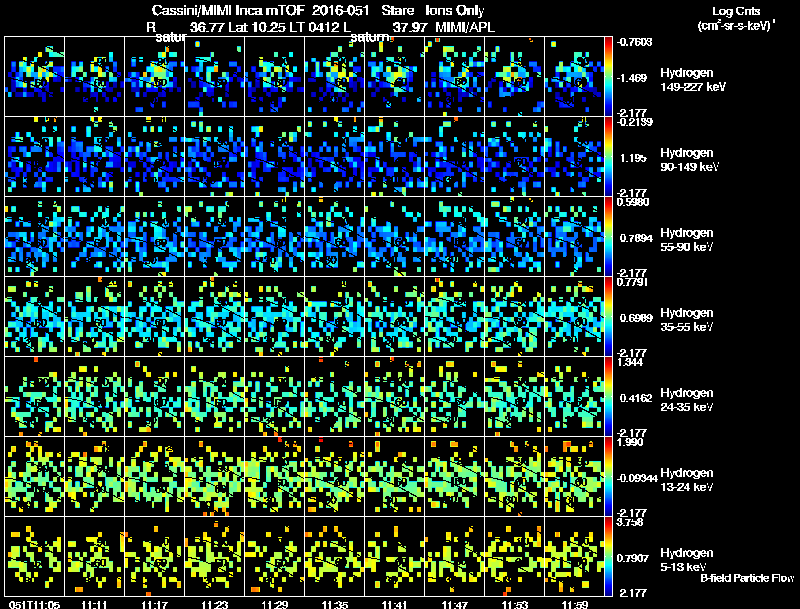Click the Cassini/MIMI Inca mTOF title text

coord(228,11)
